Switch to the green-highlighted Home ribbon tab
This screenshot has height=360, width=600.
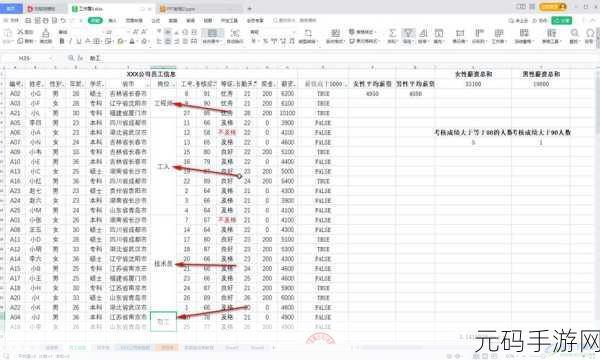click(95, 20)
